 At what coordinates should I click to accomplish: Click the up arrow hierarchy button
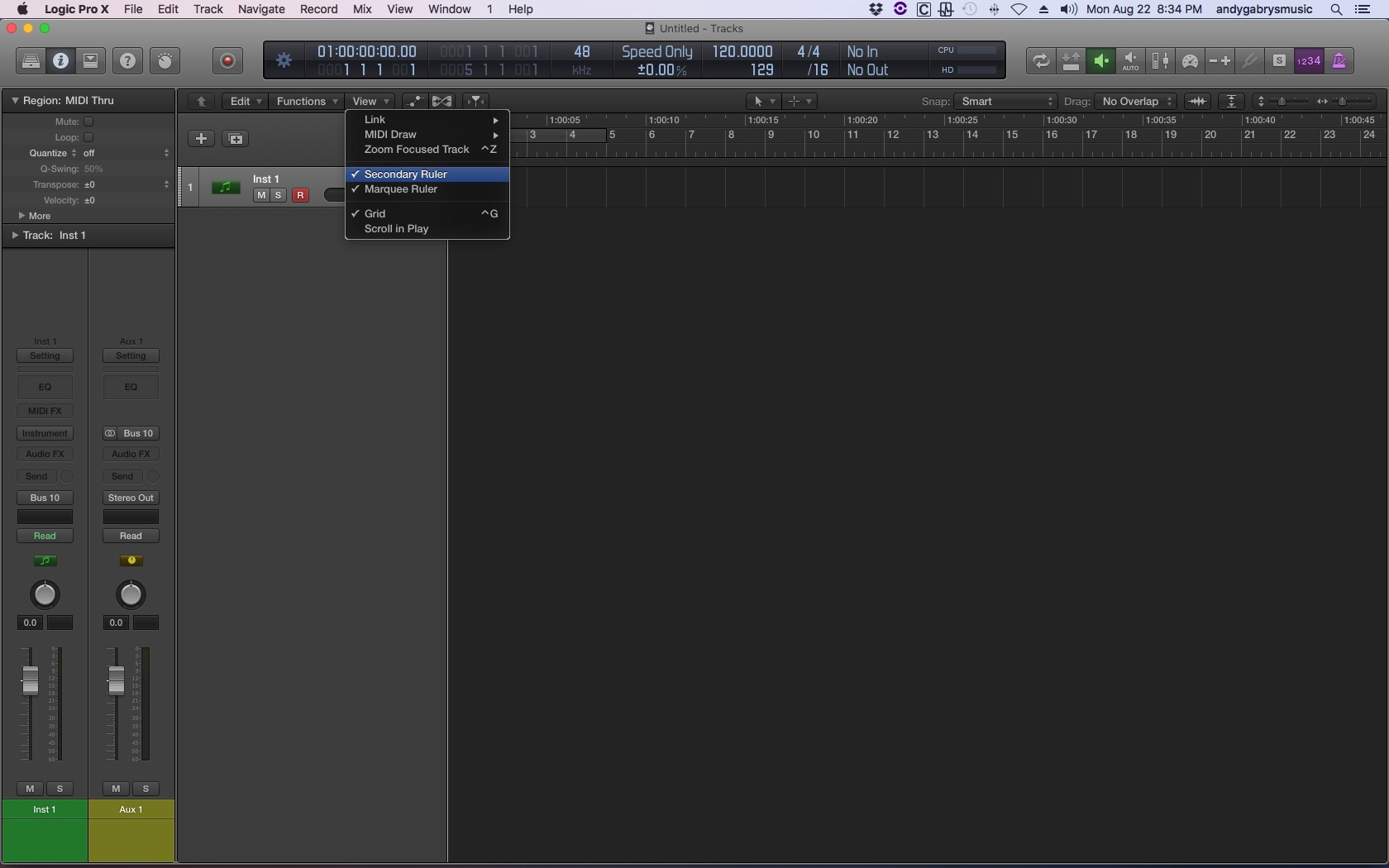tap(201, 101)
